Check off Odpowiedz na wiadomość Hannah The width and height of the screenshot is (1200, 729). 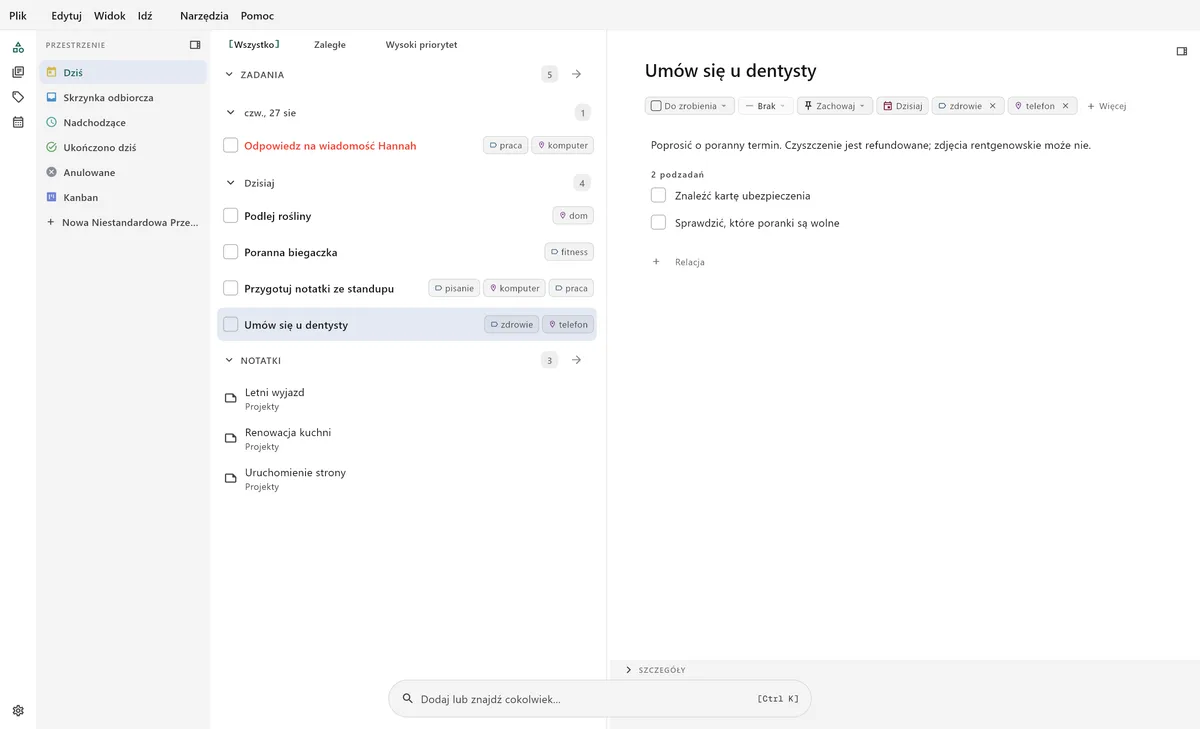(x=231, y=146)
